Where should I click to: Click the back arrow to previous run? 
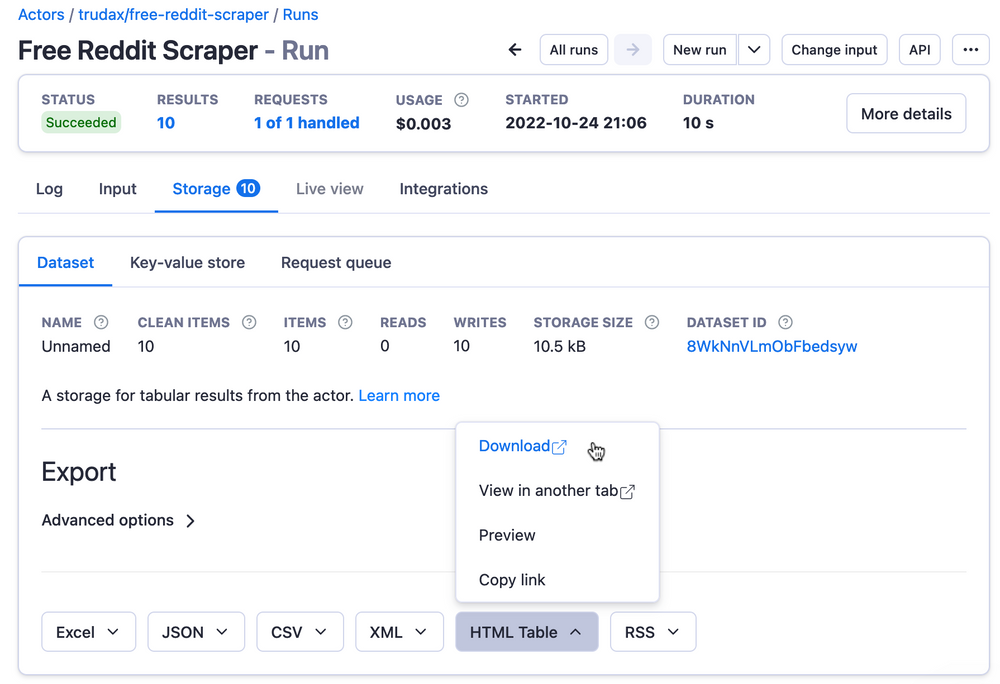click(514, 49)
